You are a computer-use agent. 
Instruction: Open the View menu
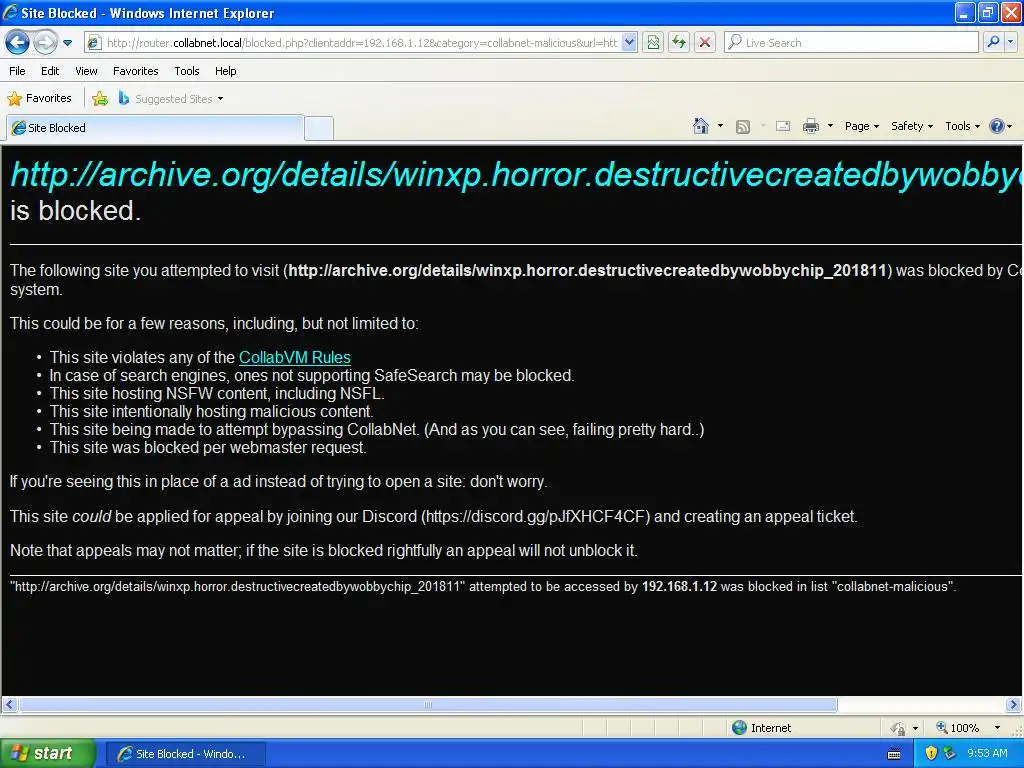coord(86,71)
